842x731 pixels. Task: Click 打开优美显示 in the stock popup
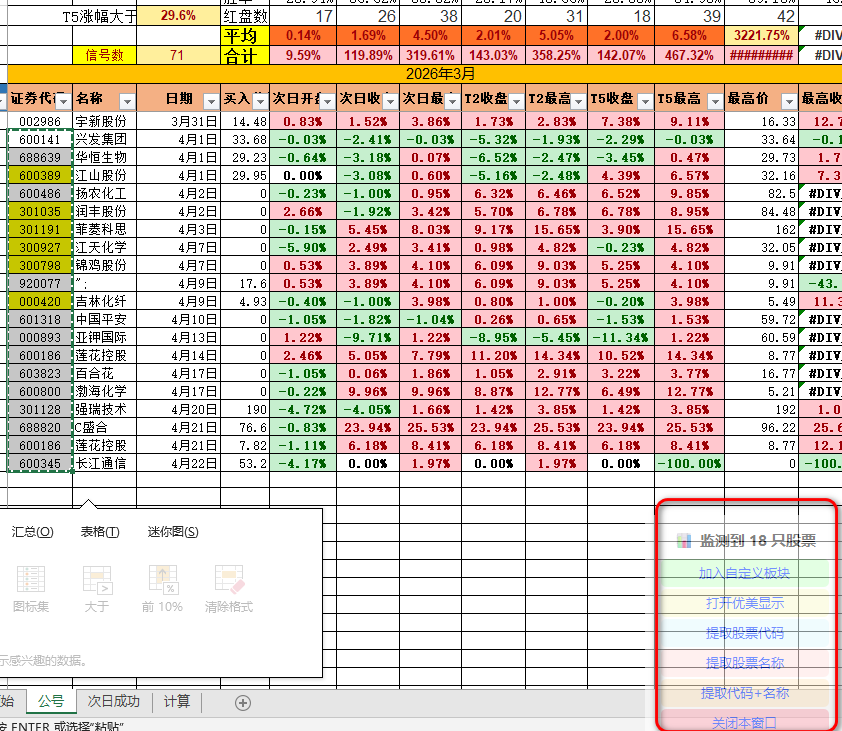pyautogui.click(x=744, y=603)
